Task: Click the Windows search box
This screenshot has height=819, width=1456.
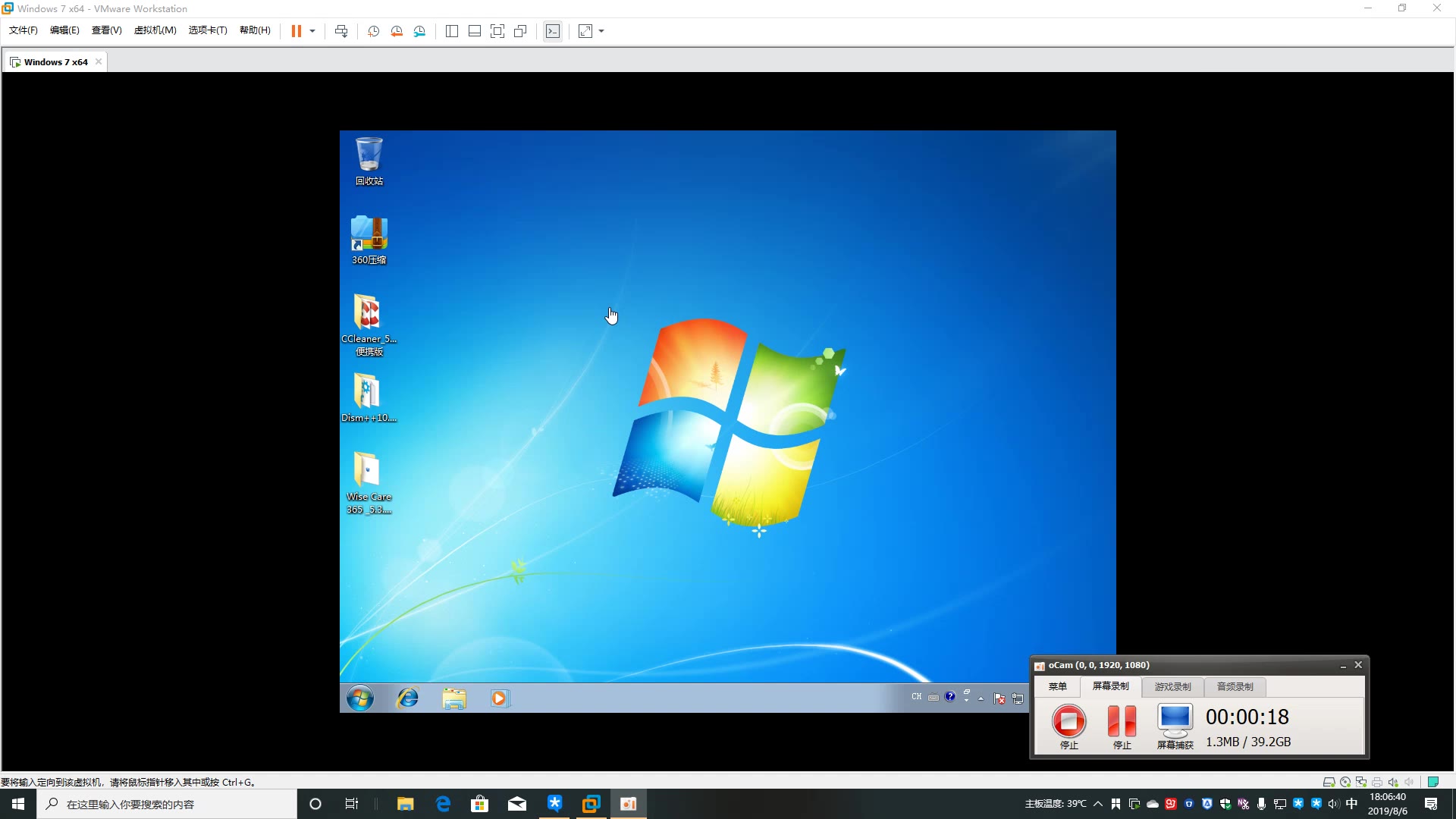Action: (167, 804)
